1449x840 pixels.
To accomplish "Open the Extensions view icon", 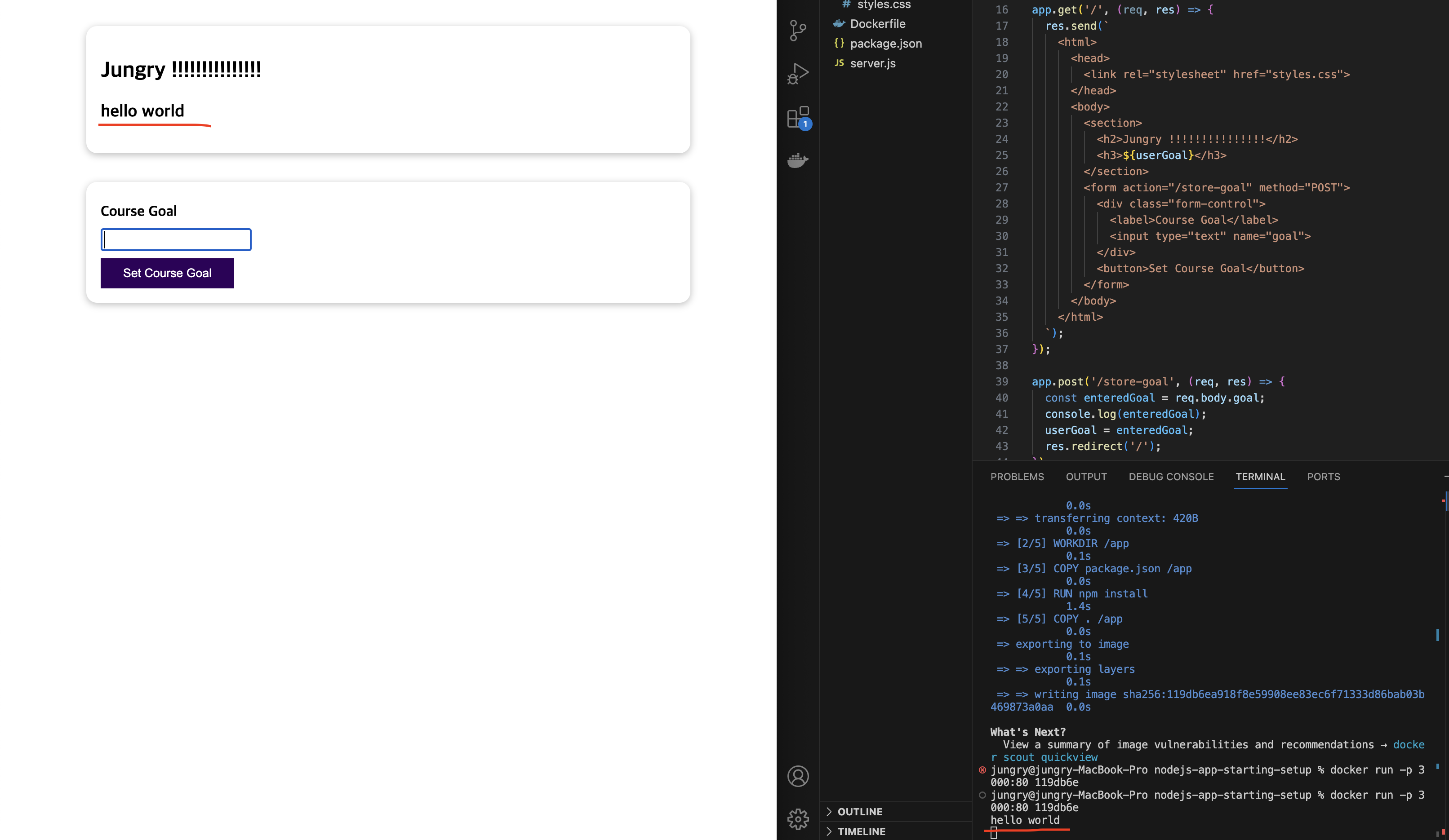I will click(x=798, y=117).
